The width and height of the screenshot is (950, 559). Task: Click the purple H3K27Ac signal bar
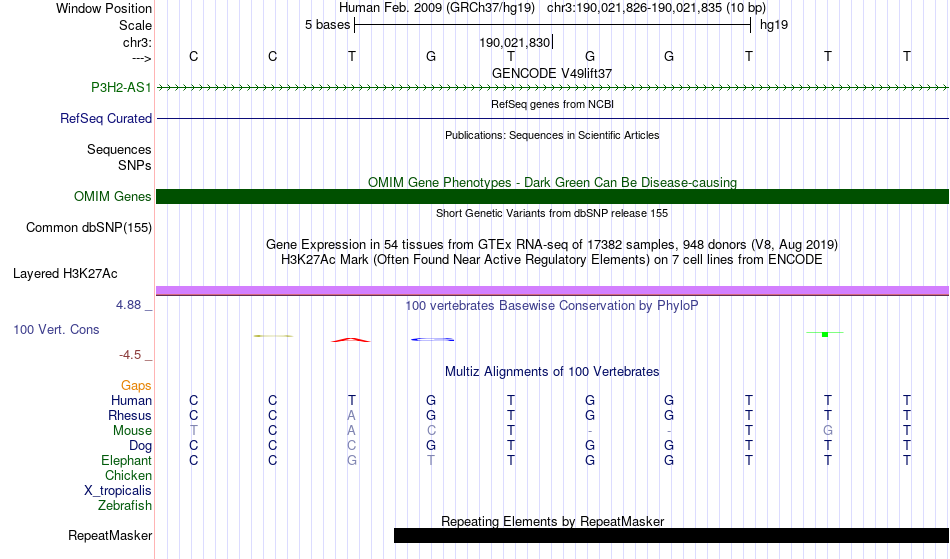click(553, 291)
